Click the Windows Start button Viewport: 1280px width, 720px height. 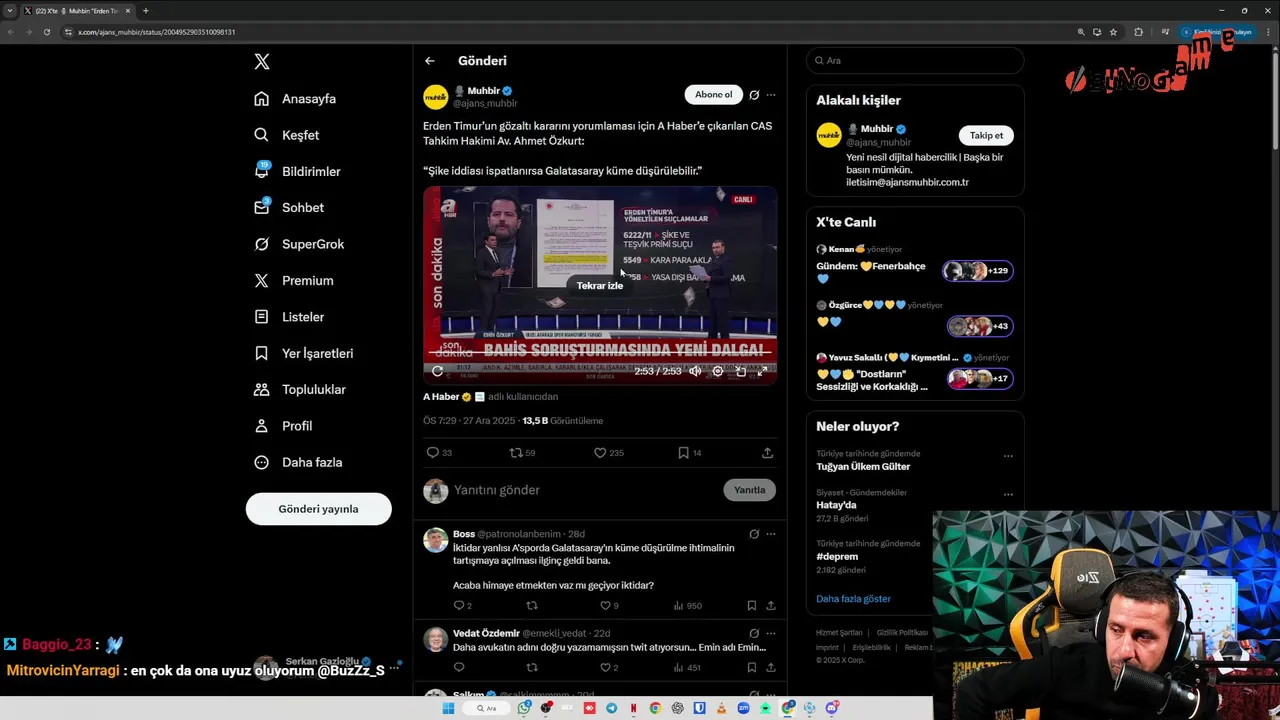[x=448, y=708]
